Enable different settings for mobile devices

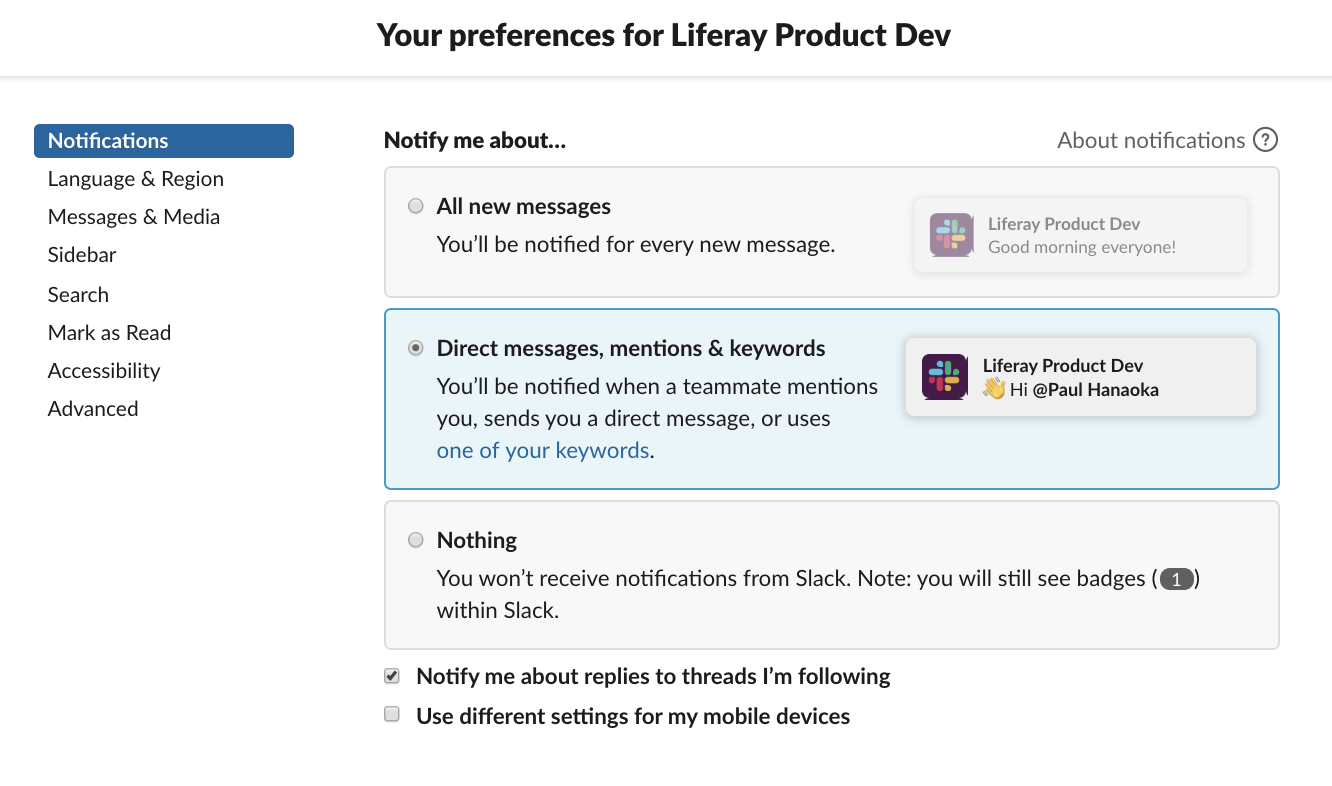[x=392, y=715]
